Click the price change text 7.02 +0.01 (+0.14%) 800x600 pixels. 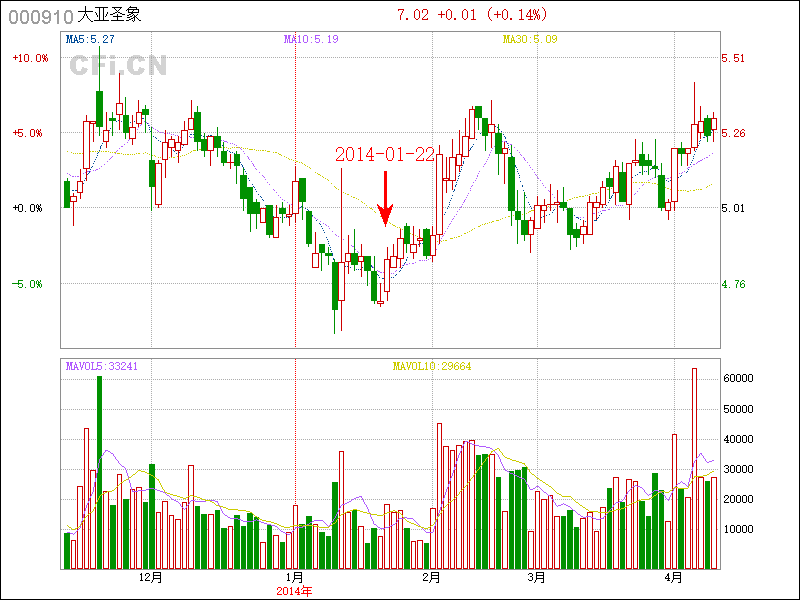[x=472, y=14]
